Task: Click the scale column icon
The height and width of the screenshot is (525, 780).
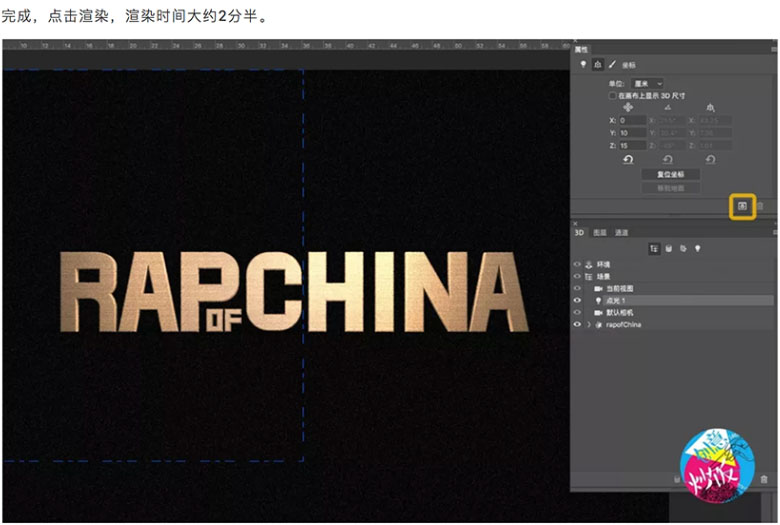Action: click(710, 107)
